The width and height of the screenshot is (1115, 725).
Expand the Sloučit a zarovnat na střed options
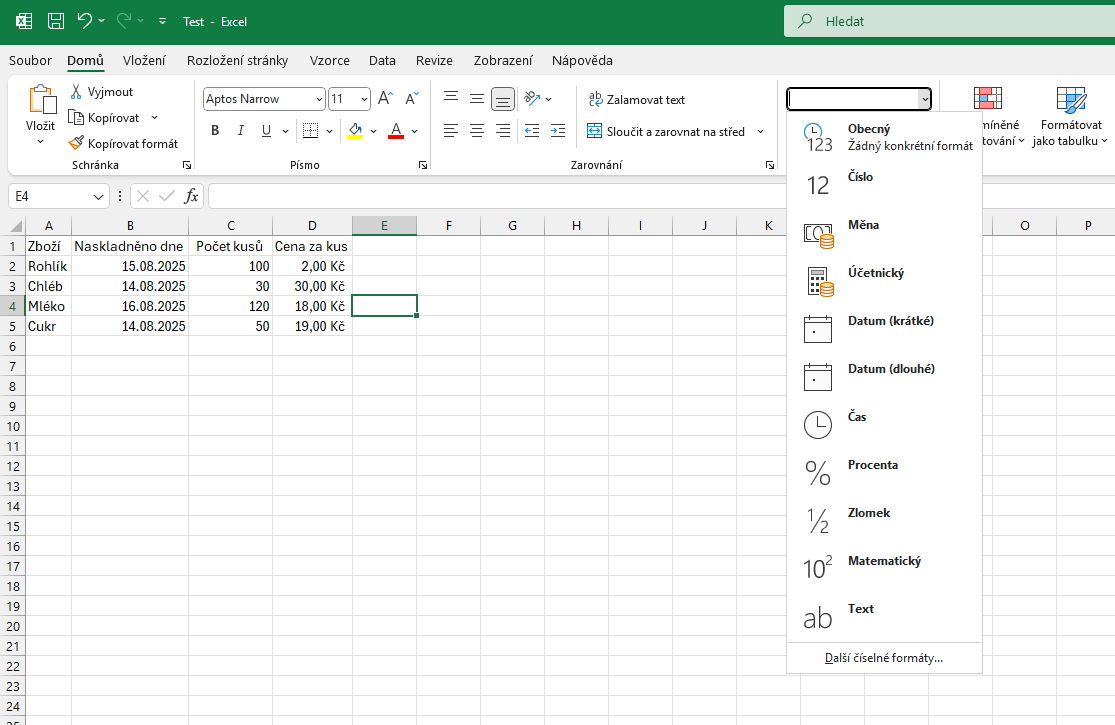click(759, 131)
